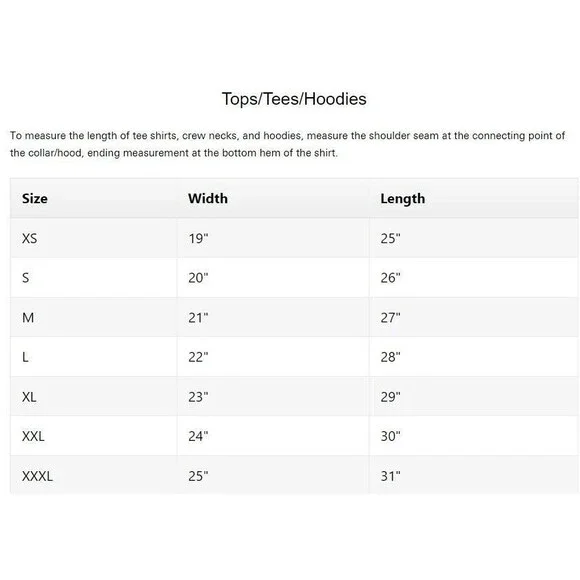
Task: Click the Tops/Tees/Hoodies heading
Action: [294, 99]
